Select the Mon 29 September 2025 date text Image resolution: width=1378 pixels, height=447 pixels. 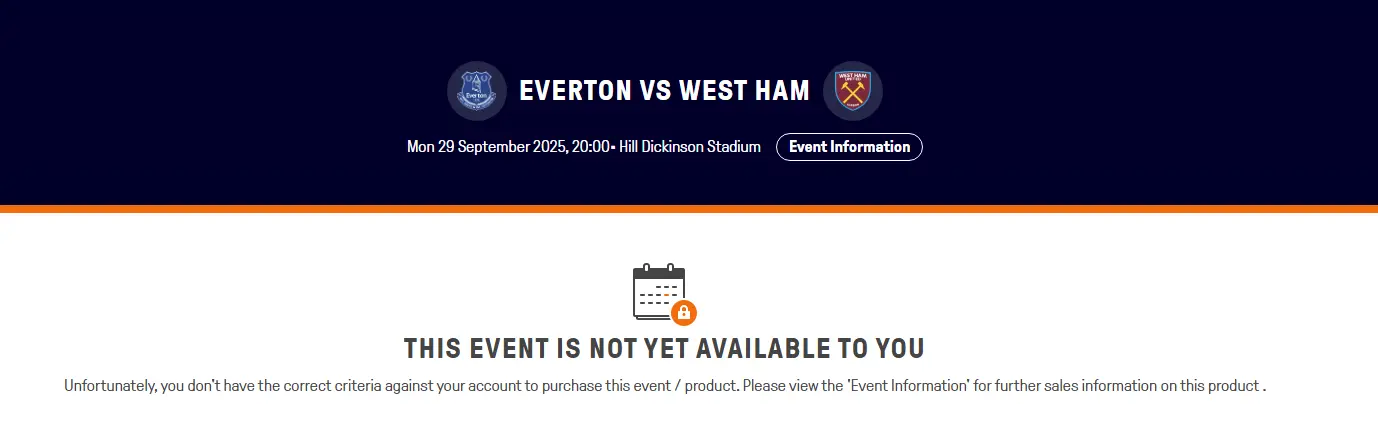coord(485,147)
